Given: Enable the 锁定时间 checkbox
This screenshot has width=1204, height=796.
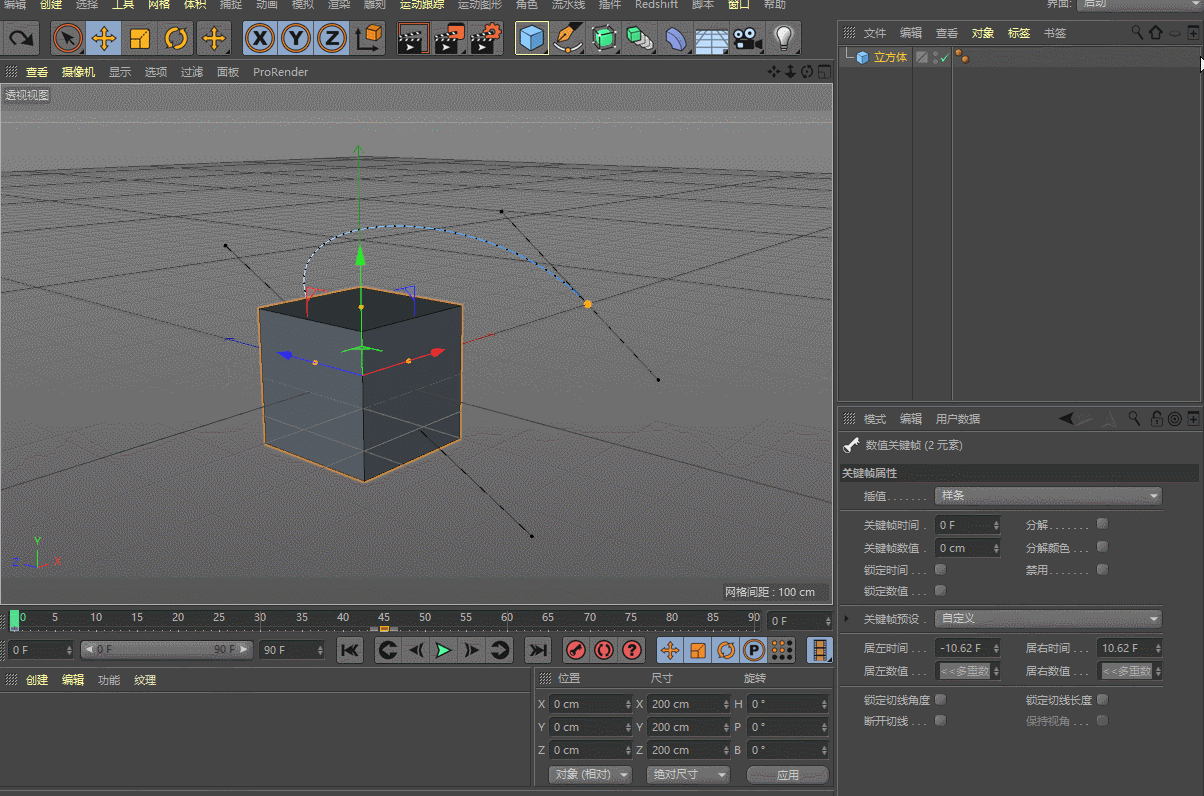Looking at the screenshot, I should click(938, 569).
